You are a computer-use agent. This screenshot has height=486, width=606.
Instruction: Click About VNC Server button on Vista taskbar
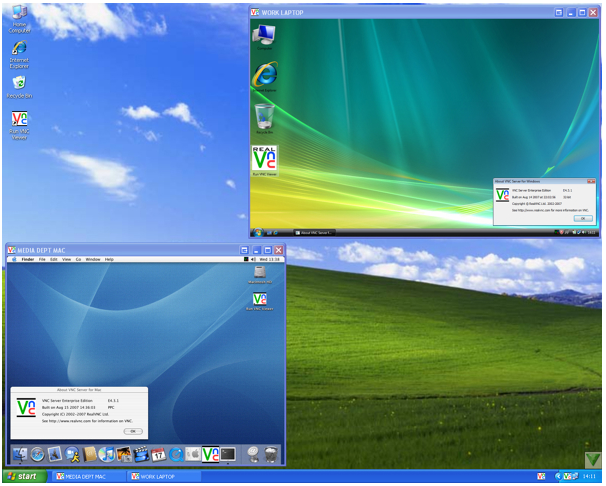(314, 233)
